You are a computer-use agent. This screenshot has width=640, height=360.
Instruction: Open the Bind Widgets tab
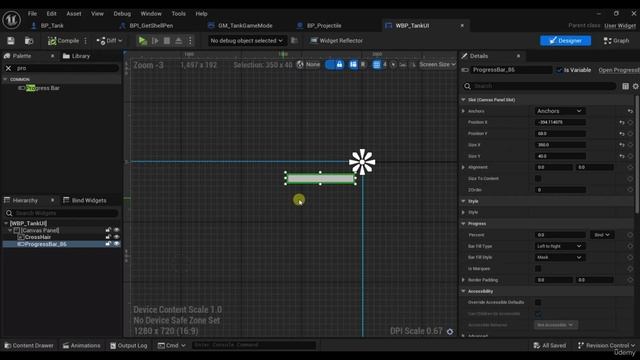pos(85,200)
